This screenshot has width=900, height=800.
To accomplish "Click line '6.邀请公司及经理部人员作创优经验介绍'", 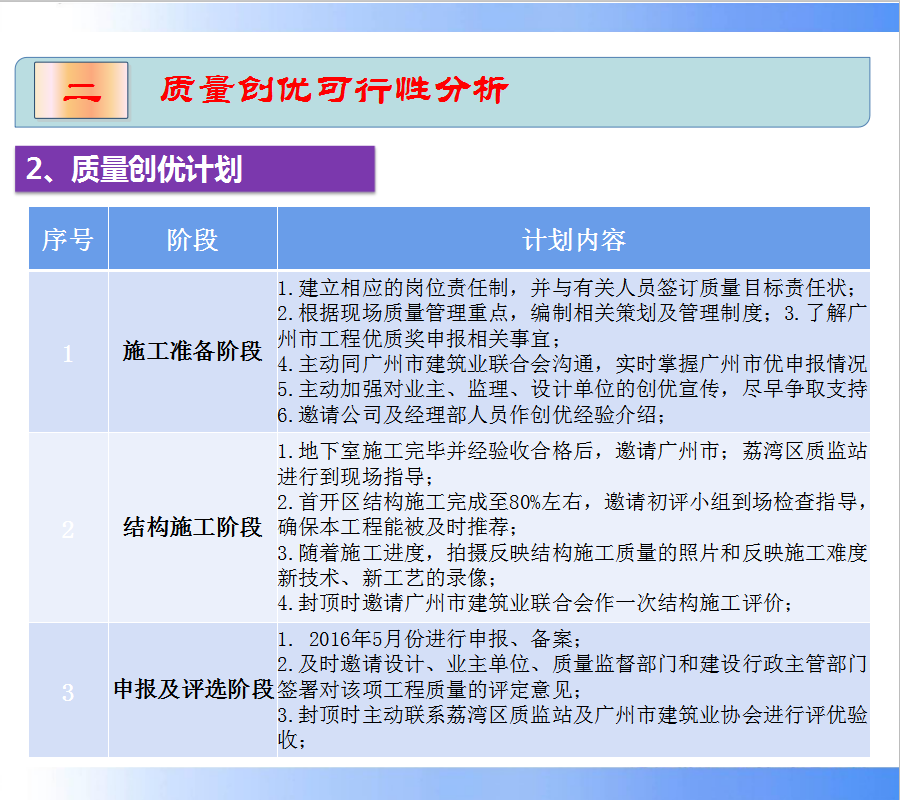I will pyautogui.click(x=472, y=414).
